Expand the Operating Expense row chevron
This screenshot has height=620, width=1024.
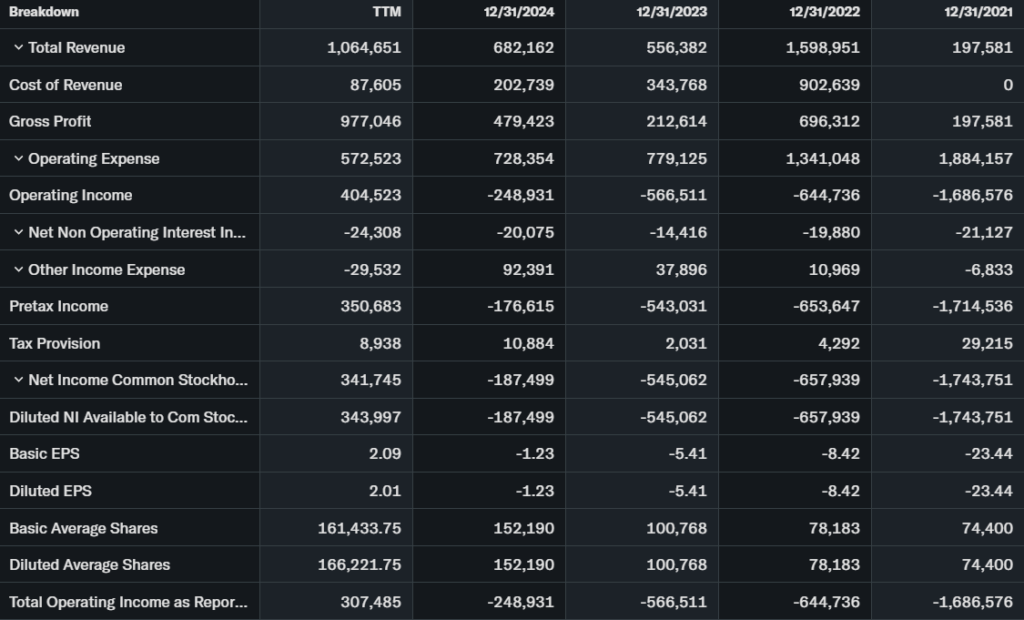(18, 159)
